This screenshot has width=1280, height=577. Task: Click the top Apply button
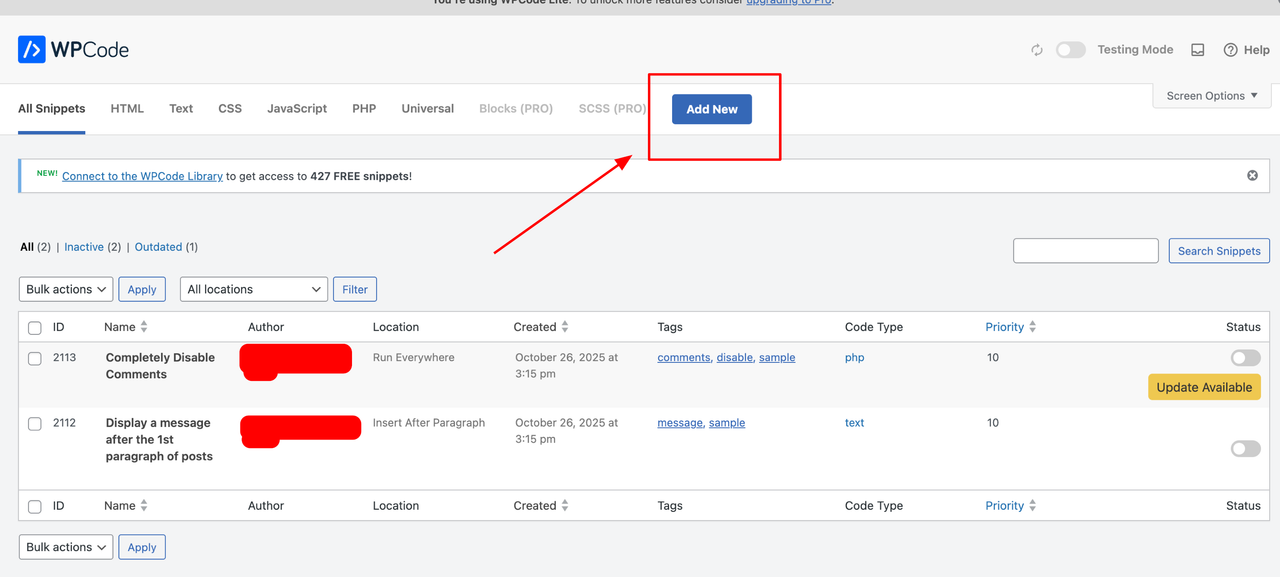tap(142, 289)
